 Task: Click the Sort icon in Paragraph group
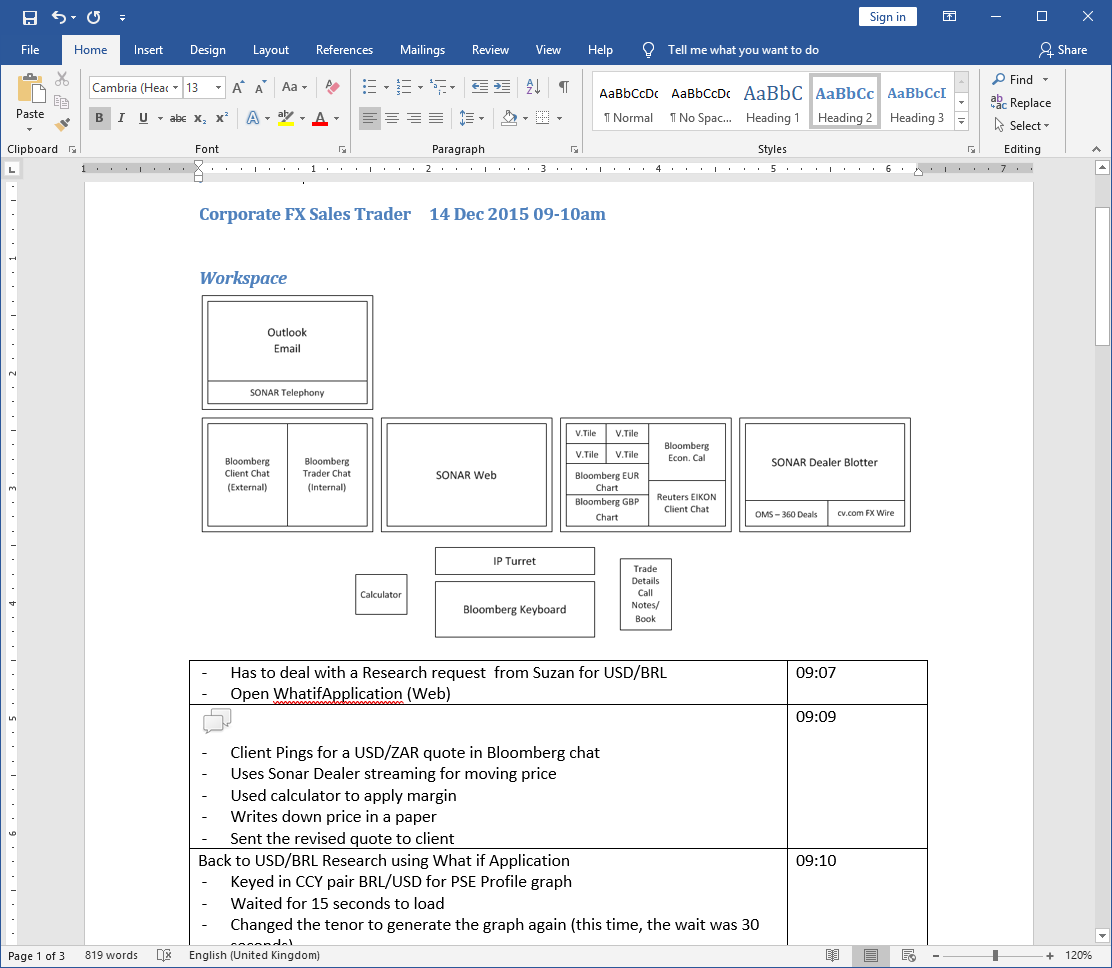(x=532, y=87)
